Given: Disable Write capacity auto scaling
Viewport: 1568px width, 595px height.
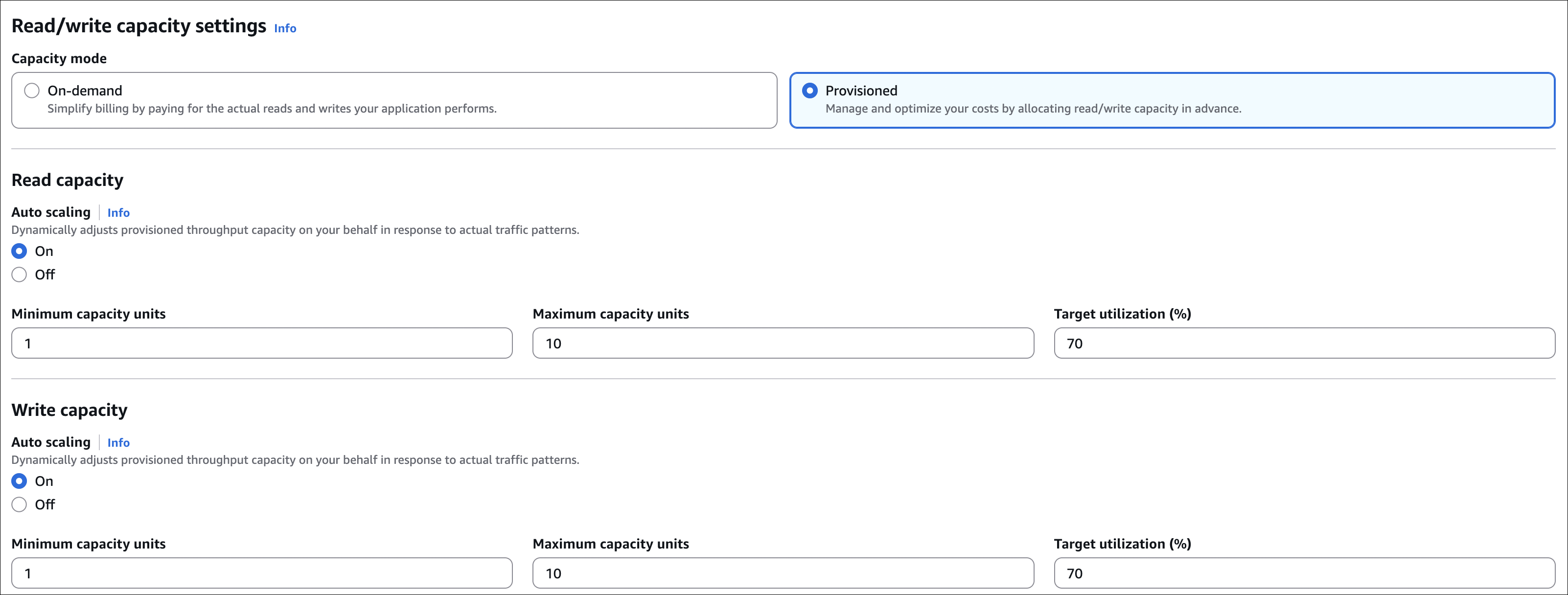Looking at the screenshot, I should tap(19, 504).
